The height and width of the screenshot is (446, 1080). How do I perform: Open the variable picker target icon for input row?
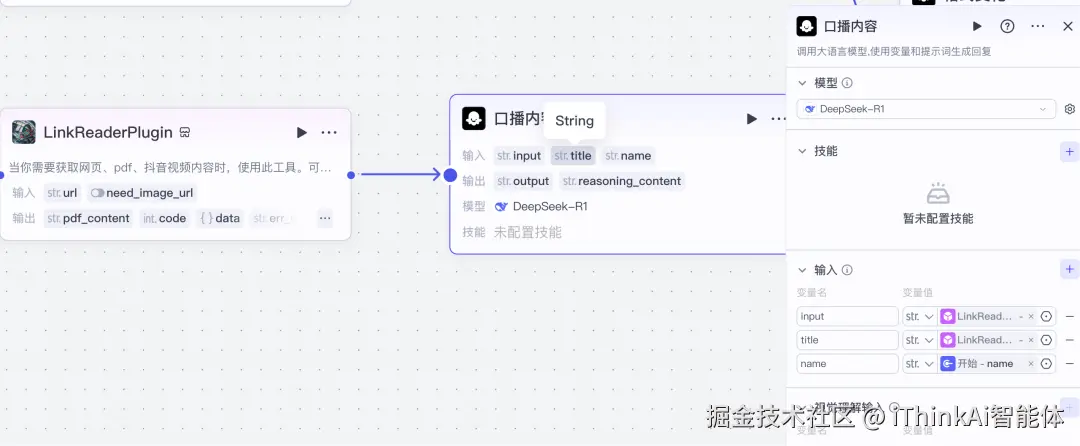click(x=1046, y=317)
